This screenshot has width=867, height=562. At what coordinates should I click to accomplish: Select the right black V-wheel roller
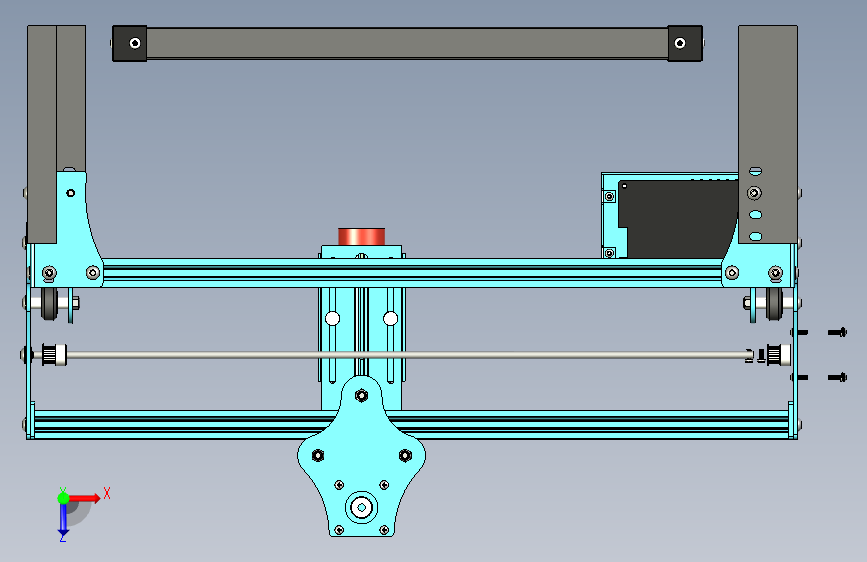[x=774, y=303]
